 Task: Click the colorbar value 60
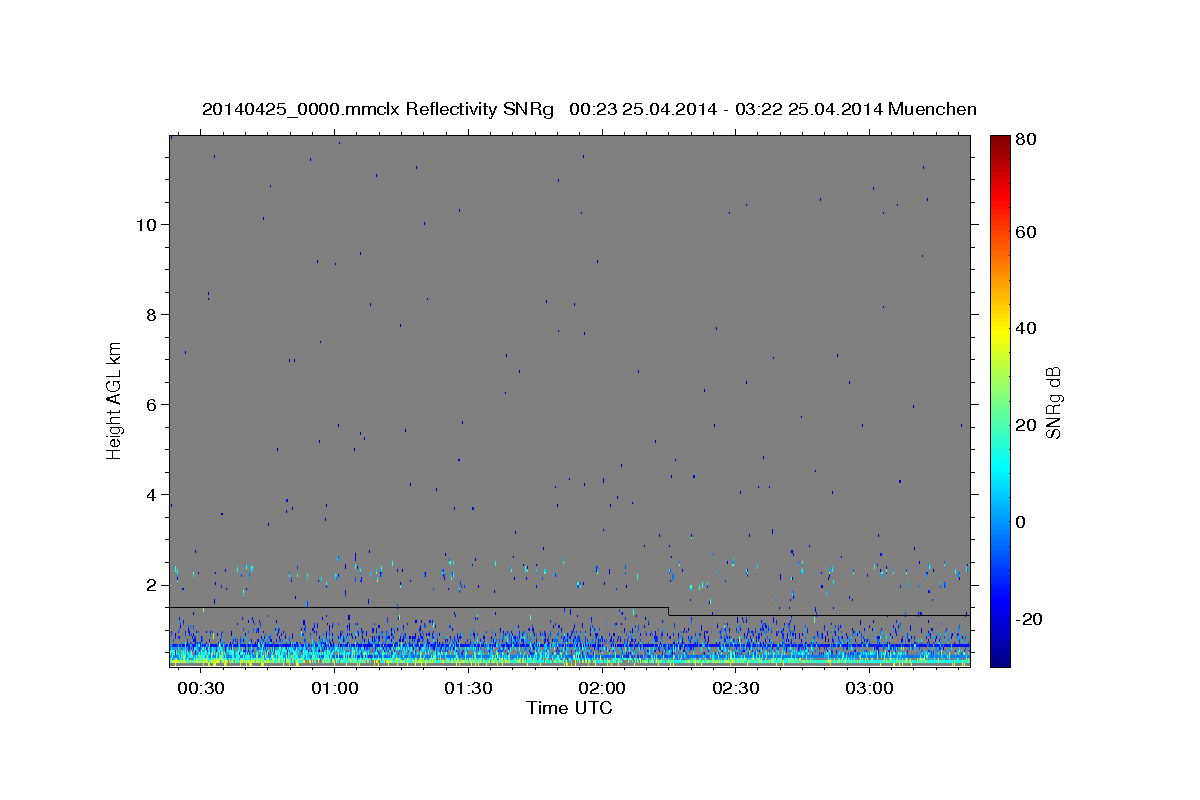[x=1027, y=232]
